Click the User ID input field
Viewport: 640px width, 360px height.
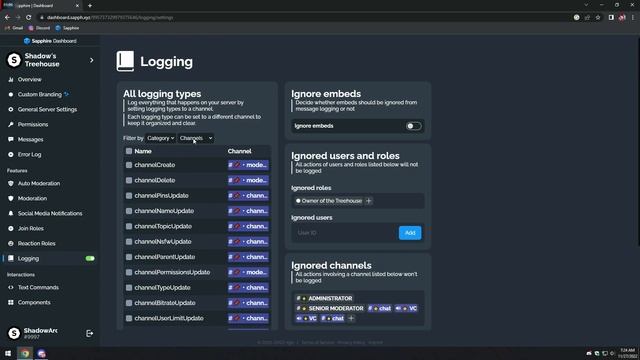point(345,233)
